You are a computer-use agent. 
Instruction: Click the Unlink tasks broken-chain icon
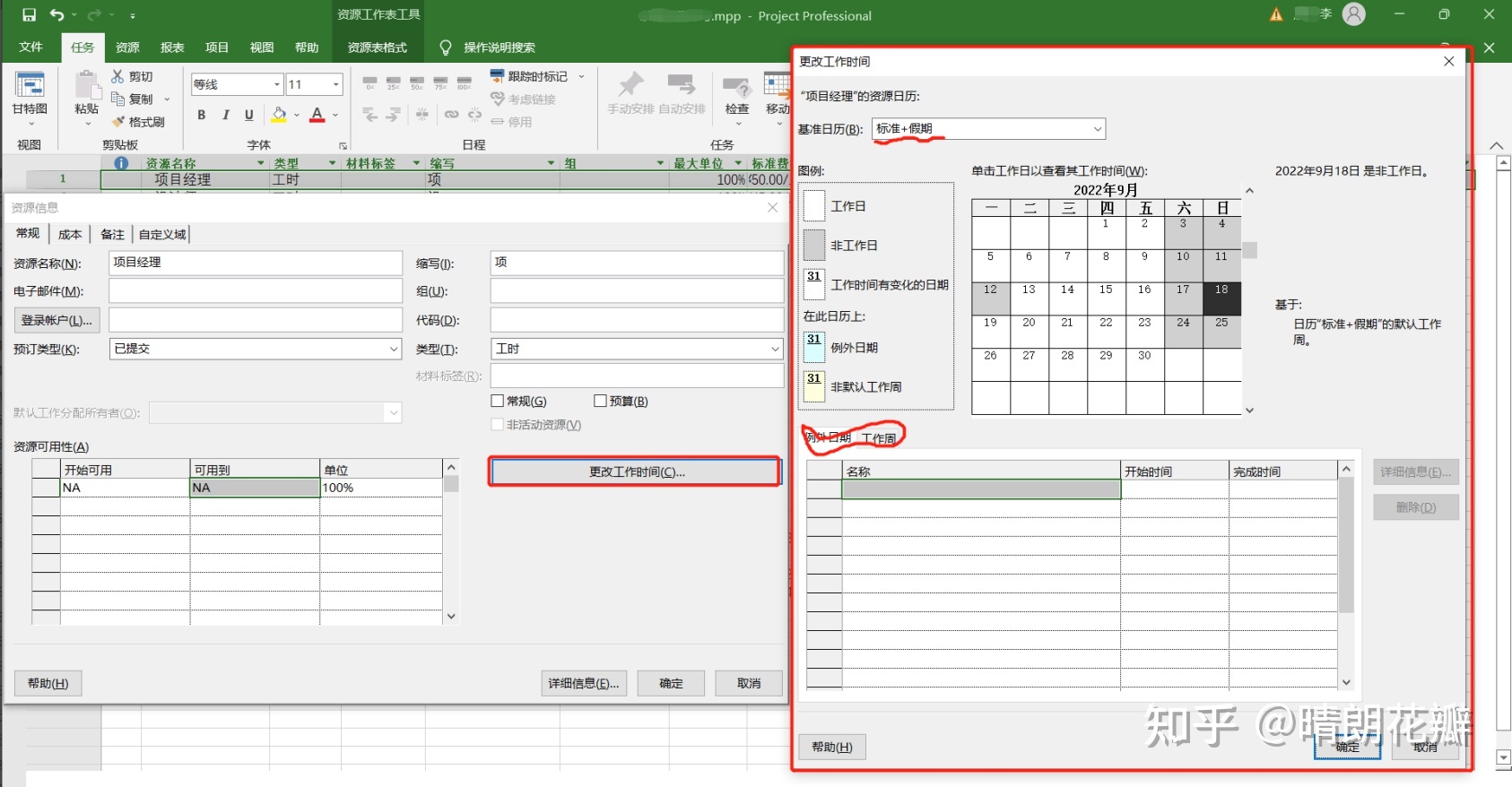tap(474, 115)
